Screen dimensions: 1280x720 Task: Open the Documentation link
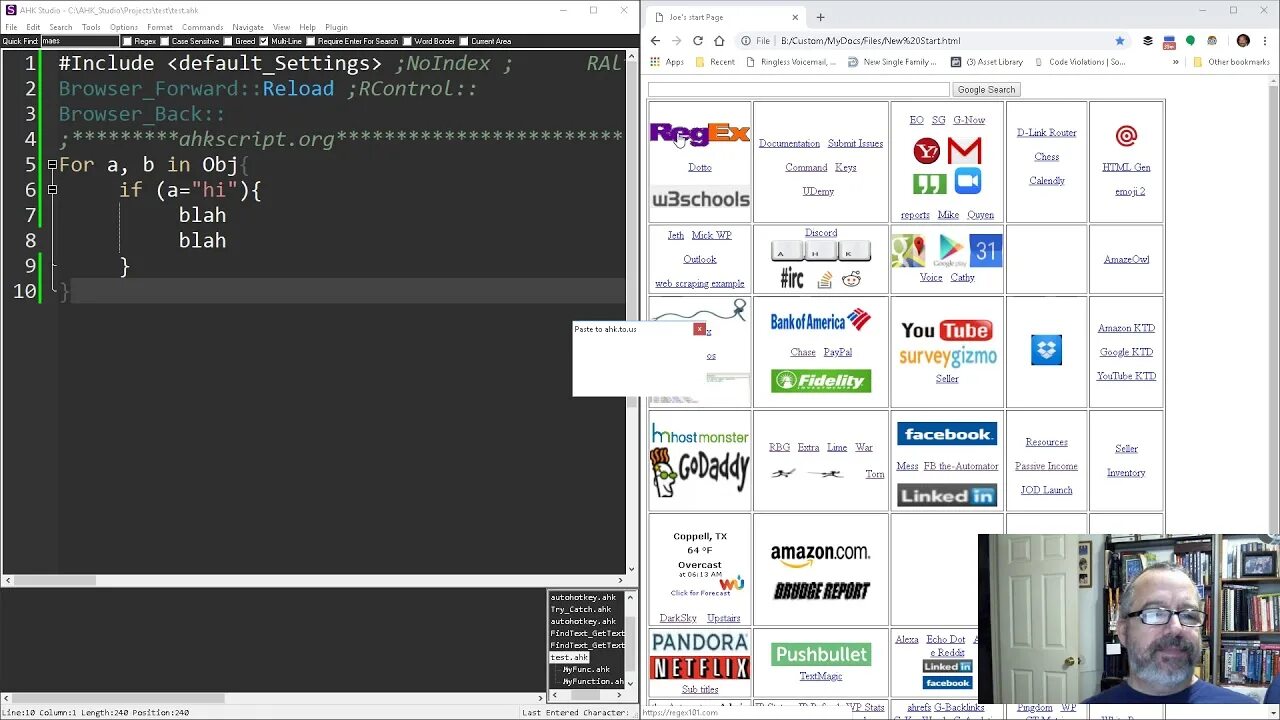[789, 144]
